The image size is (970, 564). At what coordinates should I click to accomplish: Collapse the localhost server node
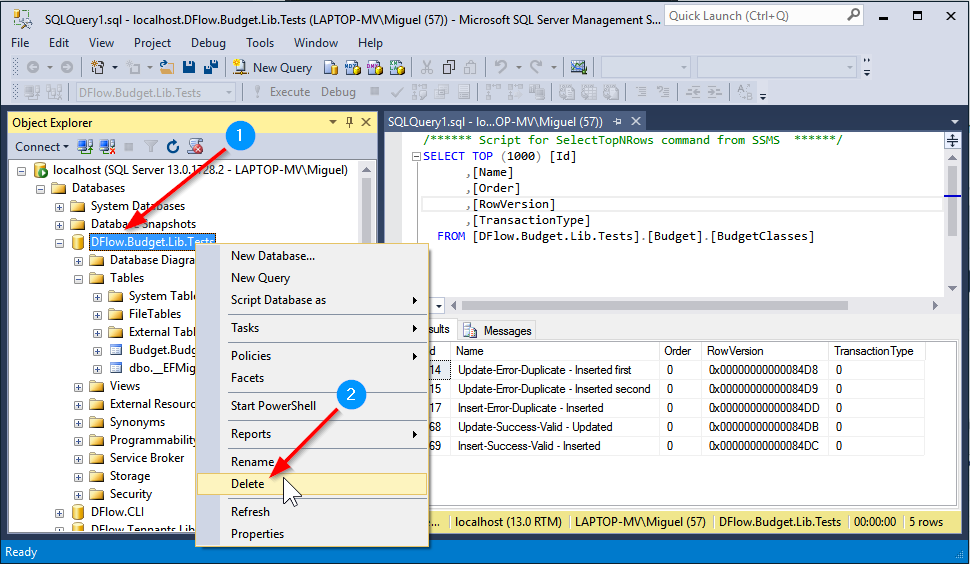(22, 171)
